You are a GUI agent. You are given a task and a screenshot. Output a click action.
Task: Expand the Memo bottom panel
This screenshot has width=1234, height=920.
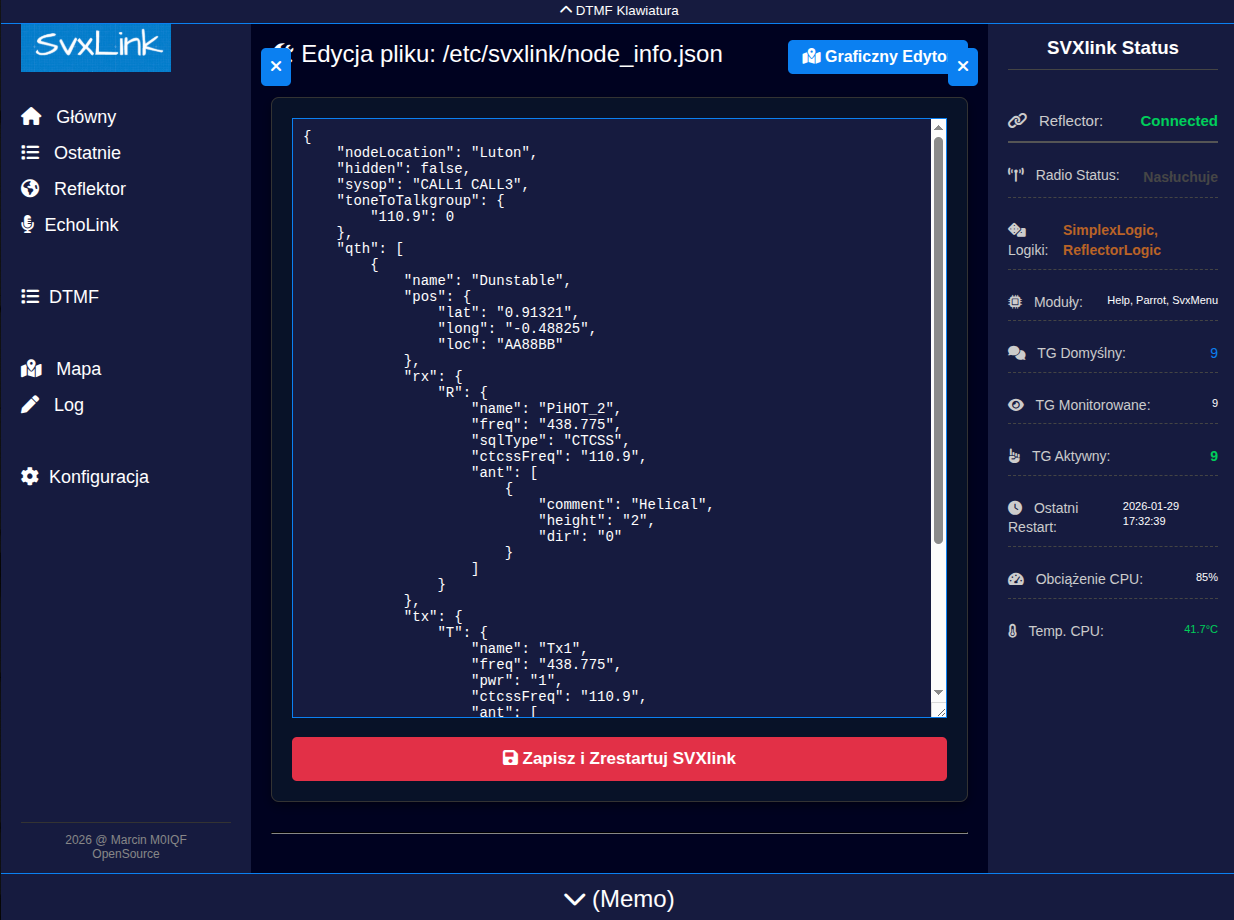[617, 899]
